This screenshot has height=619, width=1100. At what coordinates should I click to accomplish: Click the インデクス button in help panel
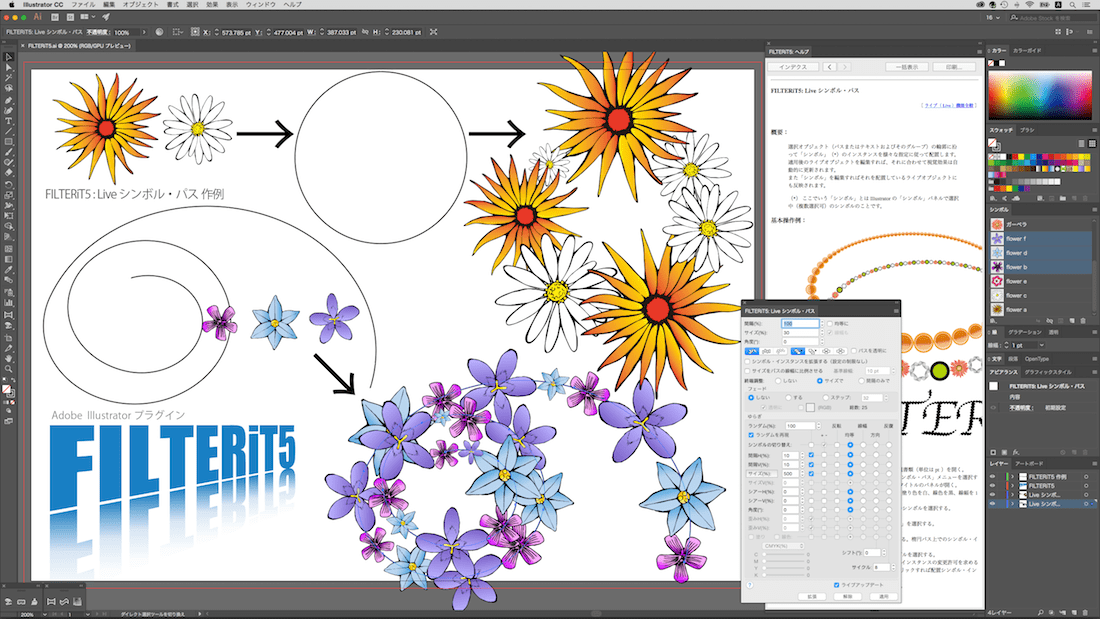coord(793,67)
